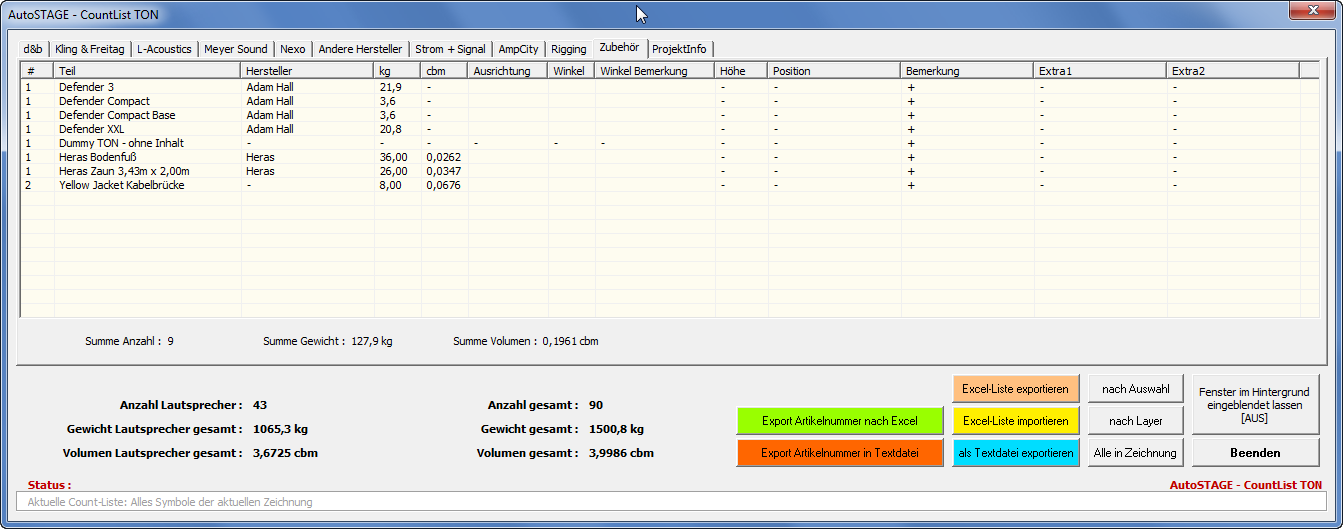Switch to Meyer Sound tab
The image size is (1343, 529).
[x=236, y=49]
